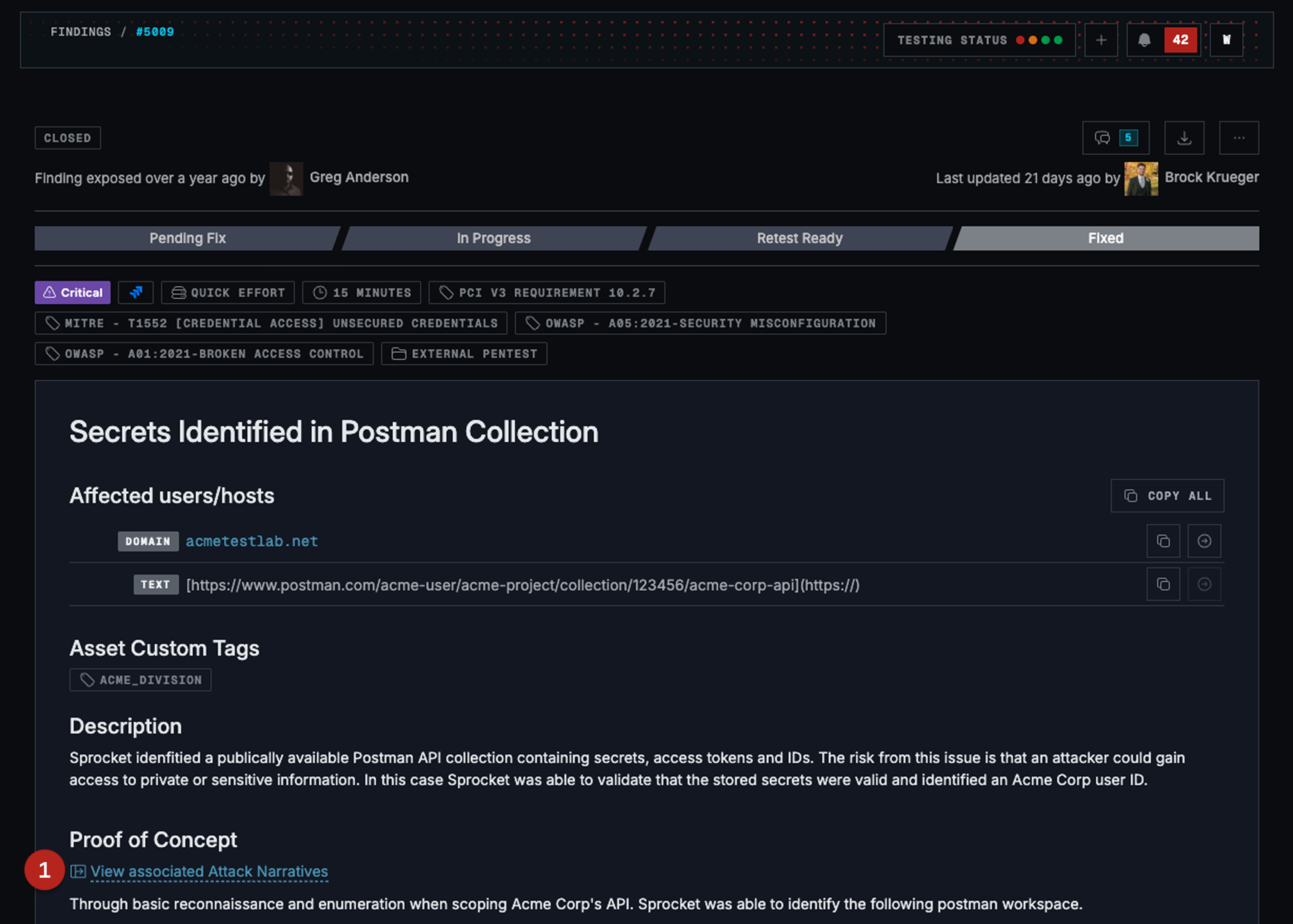This screenshot has height=924, width=1293.
Task: Go to Findings breadcrumb
Action: point(81,32)
